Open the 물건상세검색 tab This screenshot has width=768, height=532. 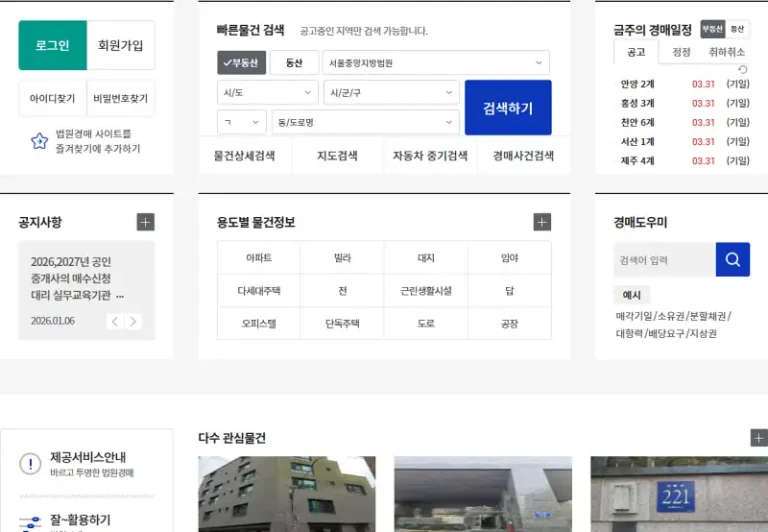coord(244,156)
